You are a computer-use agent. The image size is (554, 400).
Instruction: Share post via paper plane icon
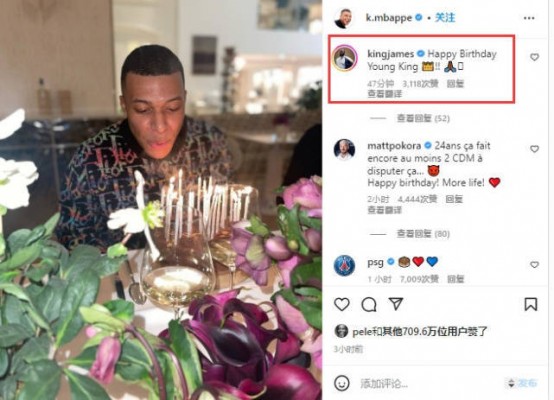click(396, 304)
